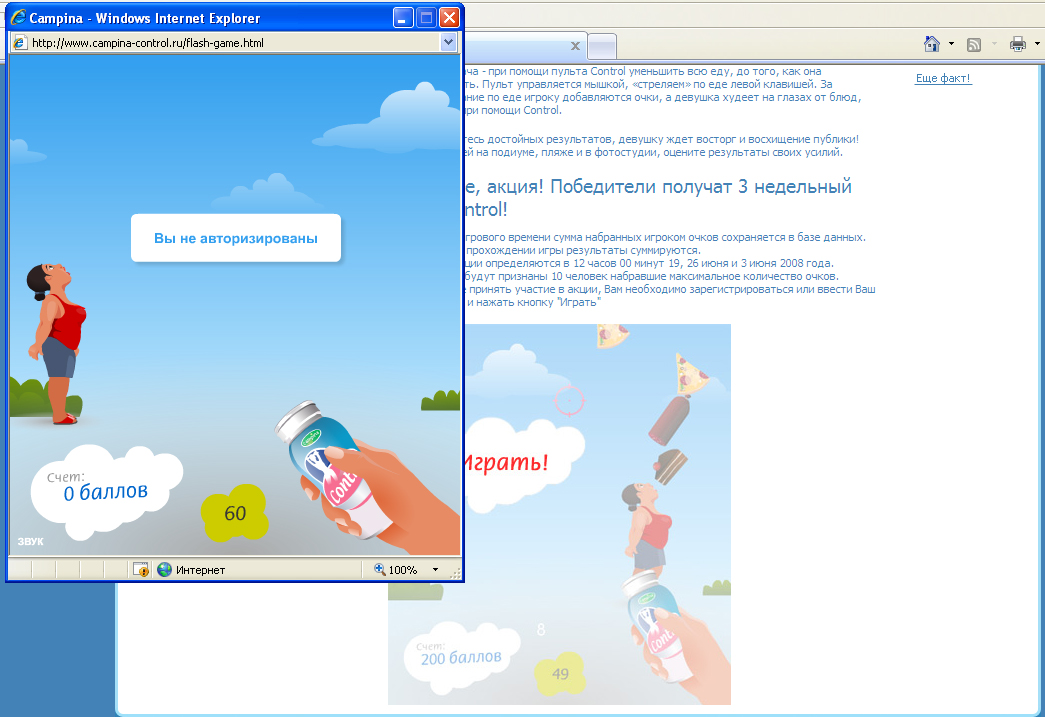Click the Internet Explorer icon in Campina title bar
This screenshot has height=717, width=1045.
(18, 17)
